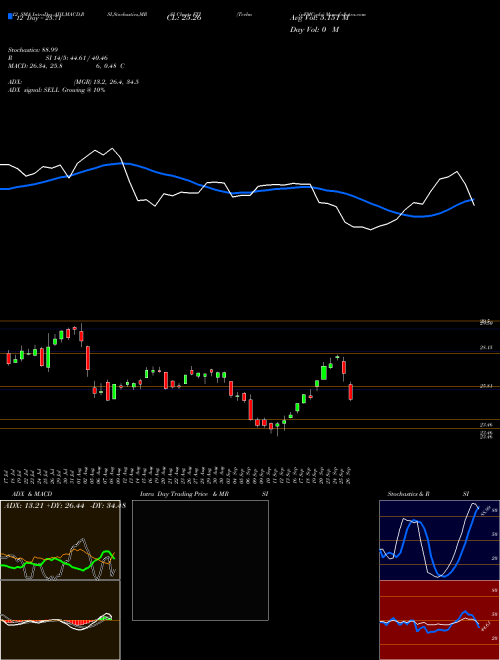Screen dimensions: 500x660
Task: Select the 'Stochastics: 88.99' readout
Action: tap(32, 50)
